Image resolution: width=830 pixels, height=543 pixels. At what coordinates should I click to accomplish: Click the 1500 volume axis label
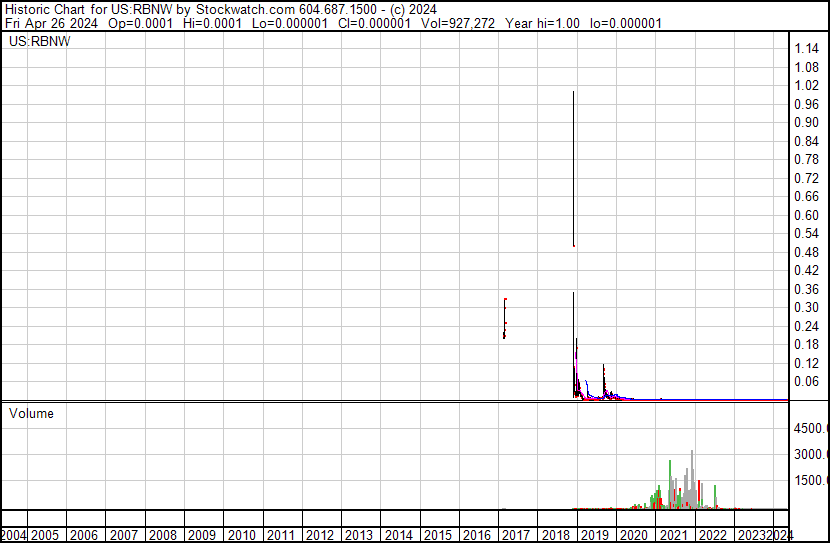click(811, 481)
